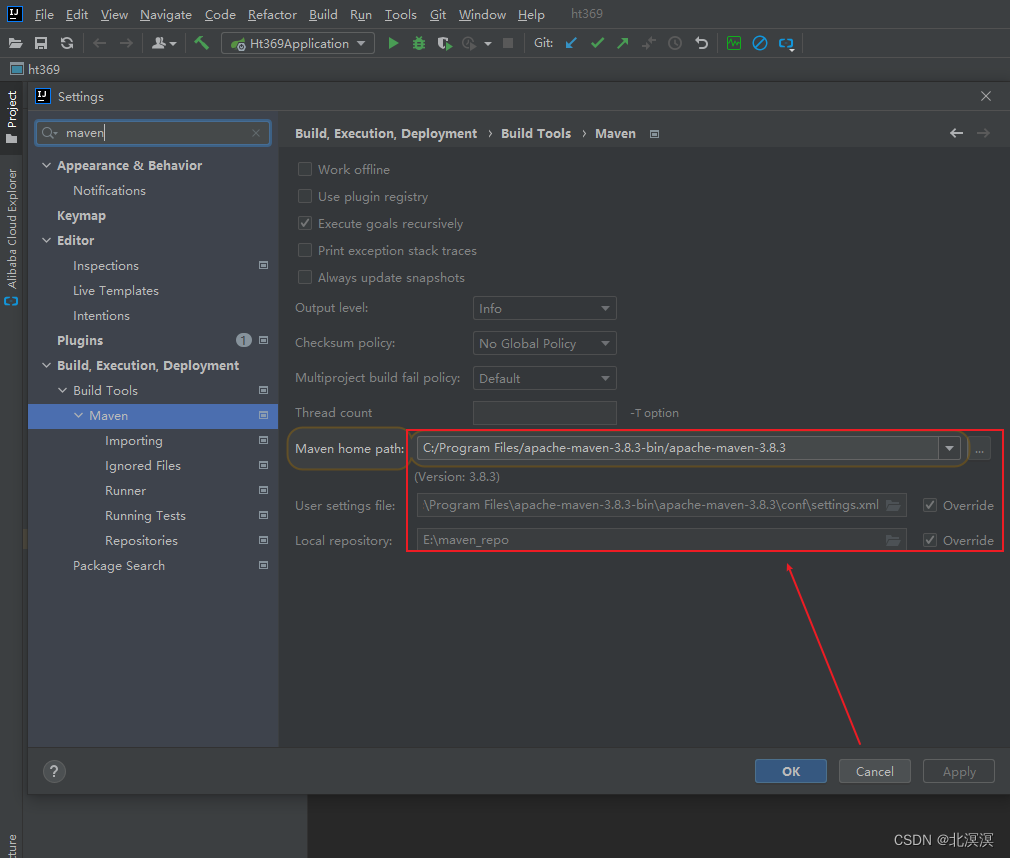The image size is (1010, 858).
Task: Select Repositories under Maven
Action: click(141, 540)
